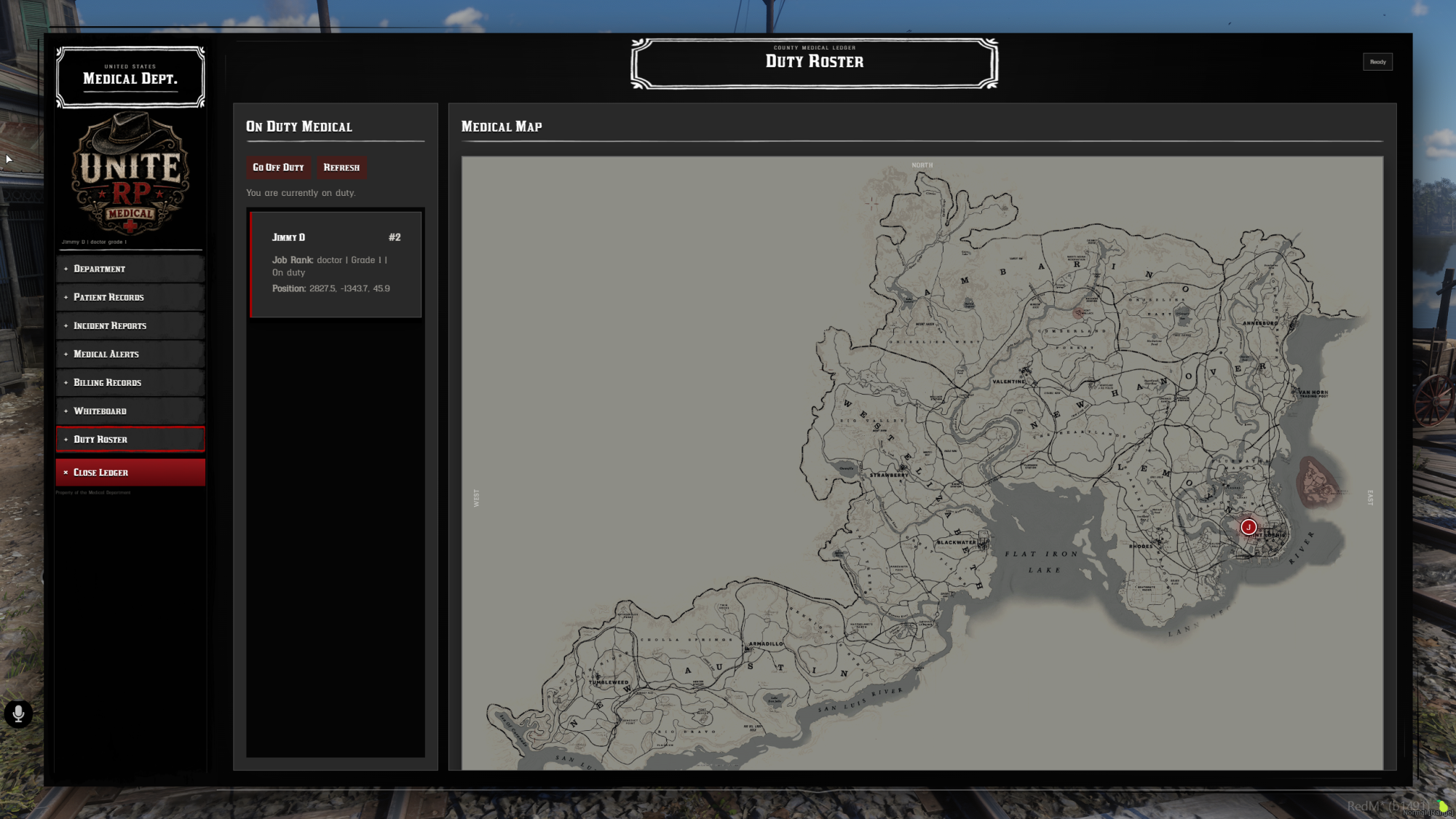The height and width of the screenshot is (819, 1456).
Task: Click Armadillo on the medical map
Action: (x=767, y=644)
